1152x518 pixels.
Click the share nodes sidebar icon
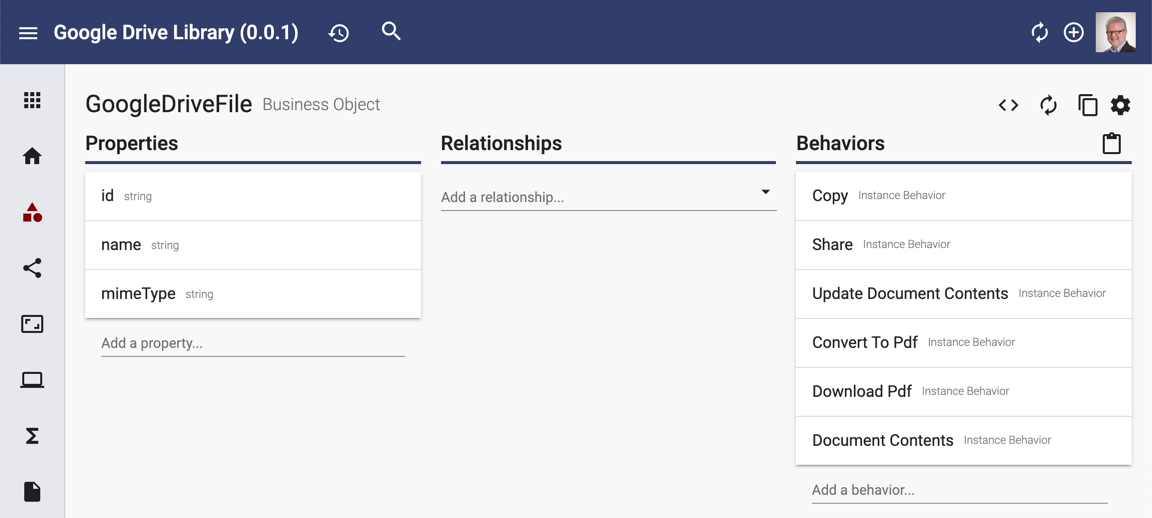pos(32,268)
